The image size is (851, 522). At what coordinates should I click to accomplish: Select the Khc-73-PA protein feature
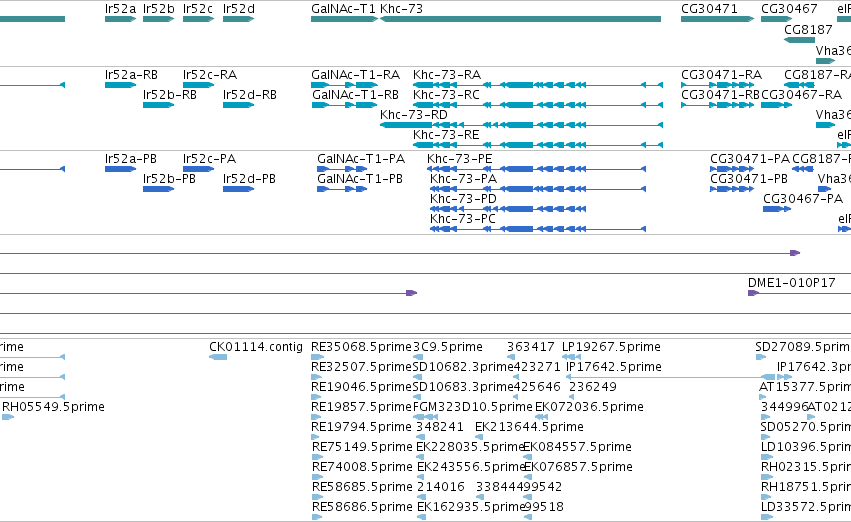pos(538,189)
